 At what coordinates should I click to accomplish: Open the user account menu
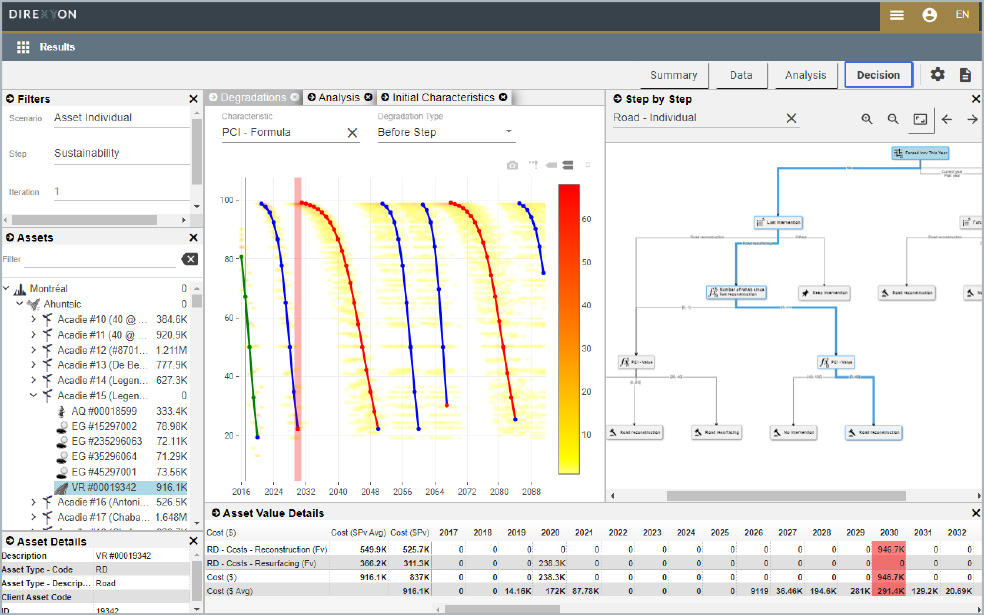coord(929,16)
